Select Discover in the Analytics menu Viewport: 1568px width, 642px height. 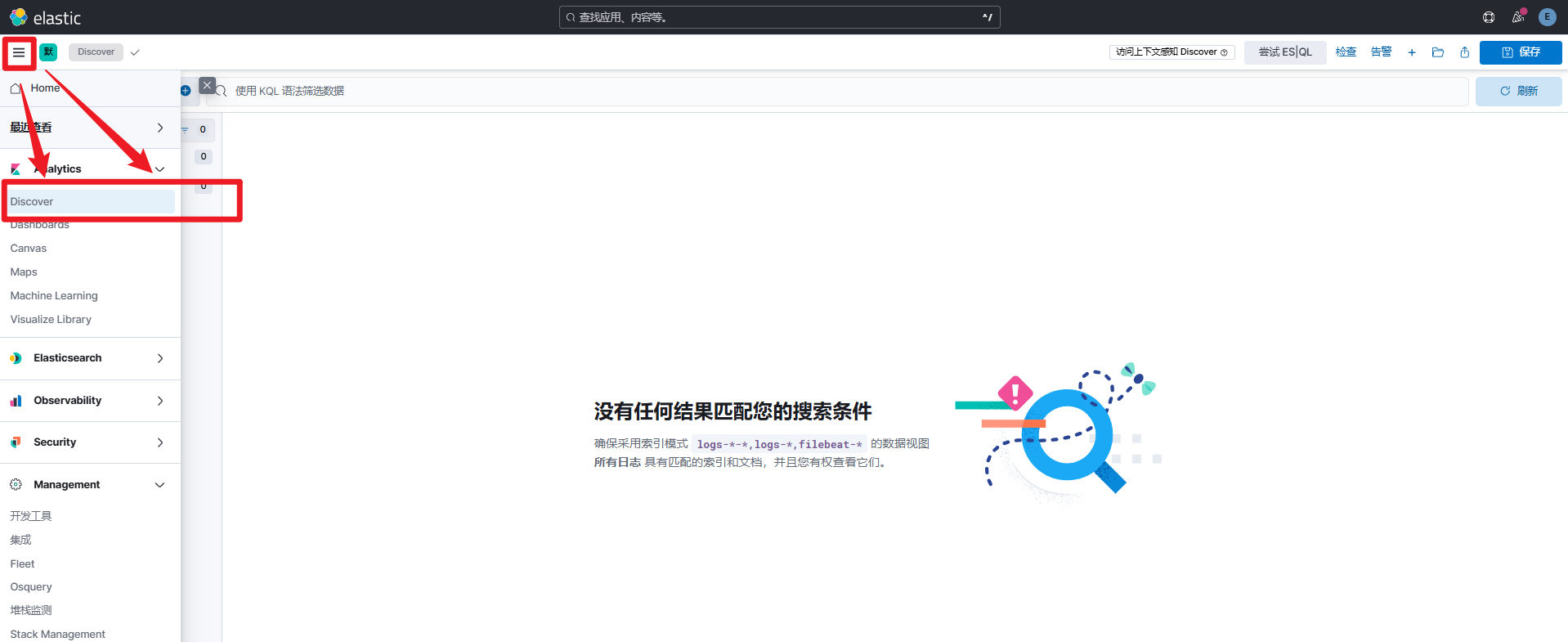88,202
